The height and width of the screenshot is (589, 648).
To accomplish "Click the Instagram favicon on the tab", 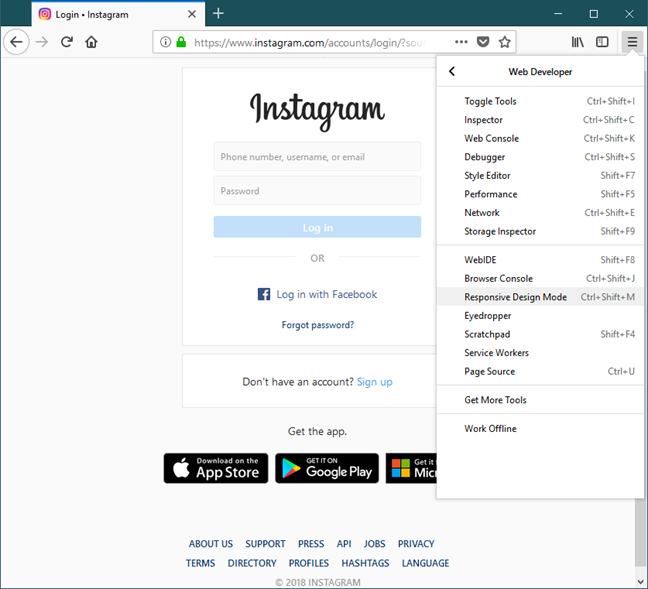I will (45, 14).
